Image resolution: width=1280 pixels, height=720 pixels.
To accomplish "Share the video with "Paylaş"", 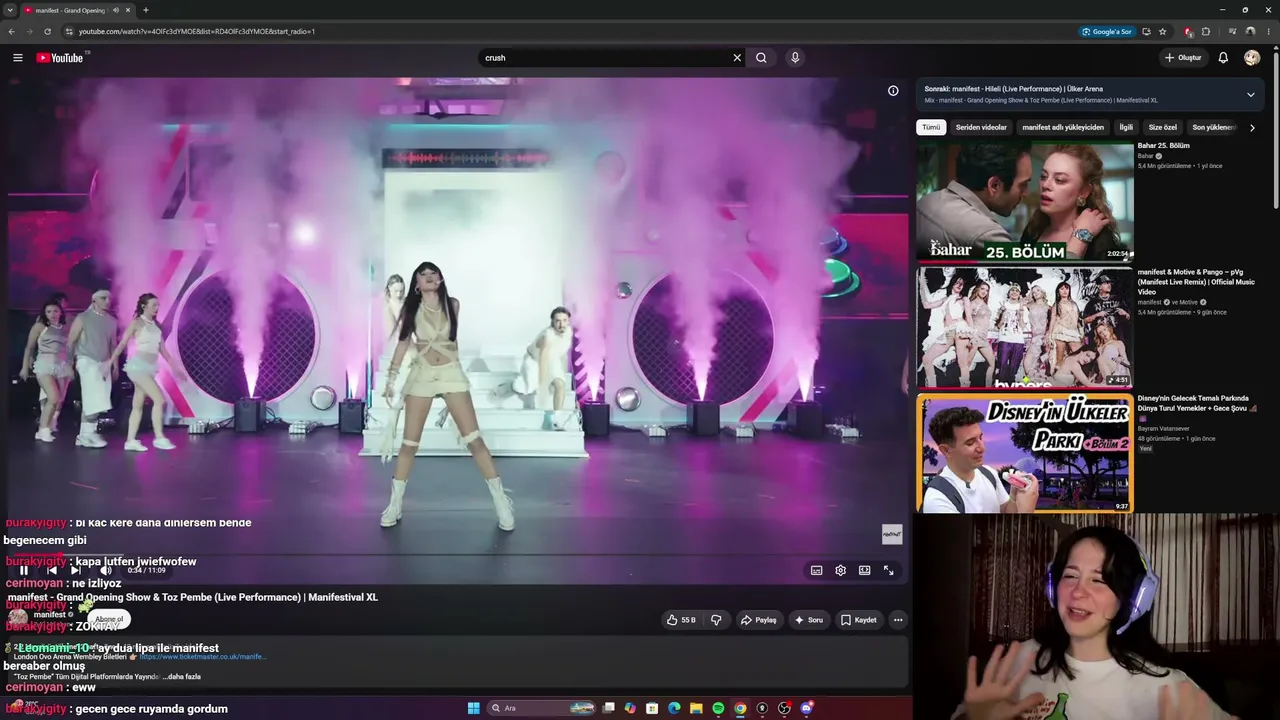I will pyautogui.click(x=758, y=620).
